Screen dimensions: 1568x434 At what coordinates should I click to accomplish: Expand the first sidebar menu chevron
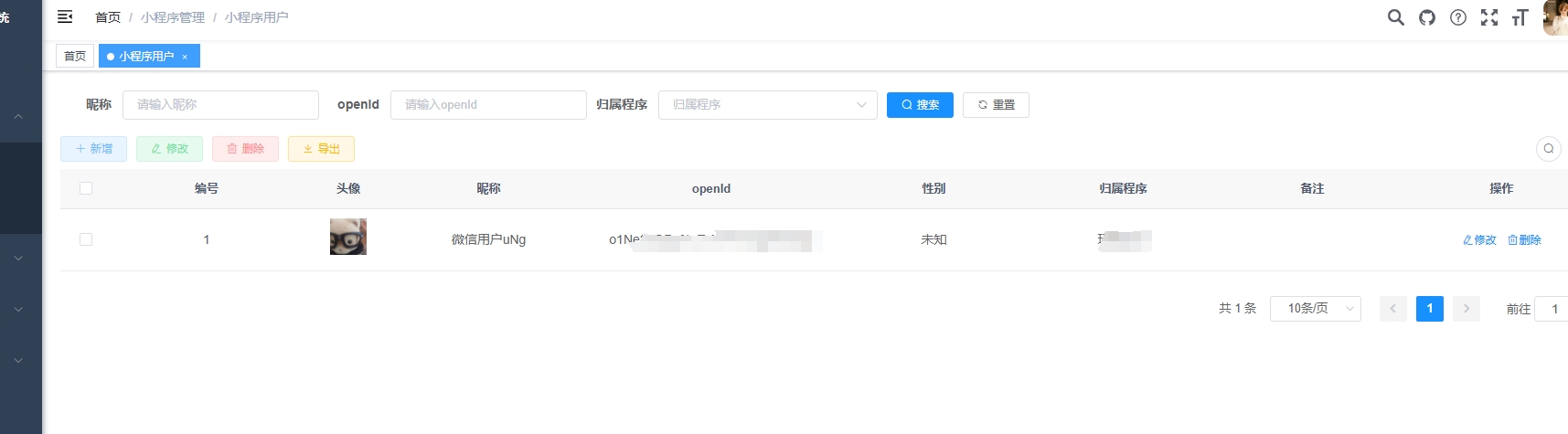[18, 117]
